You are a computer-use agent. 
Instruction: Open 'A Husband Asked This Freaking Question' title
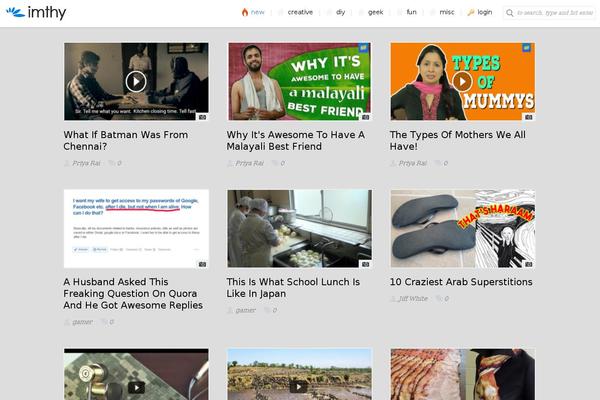(133, 294)
